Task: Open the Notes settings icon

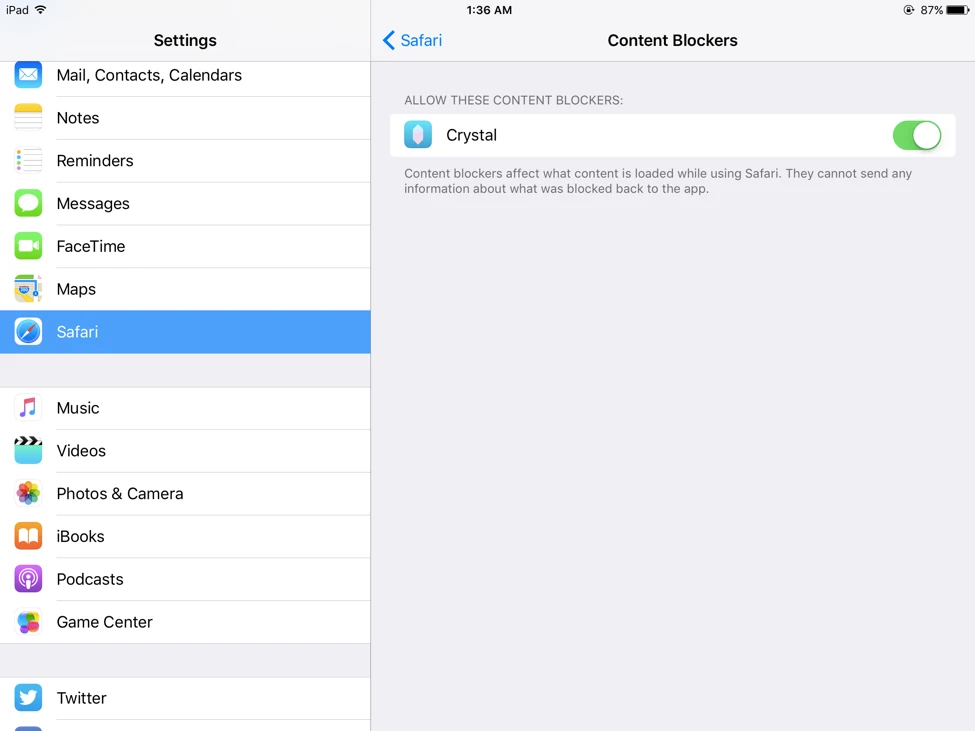Action: [x=27, y=117]
